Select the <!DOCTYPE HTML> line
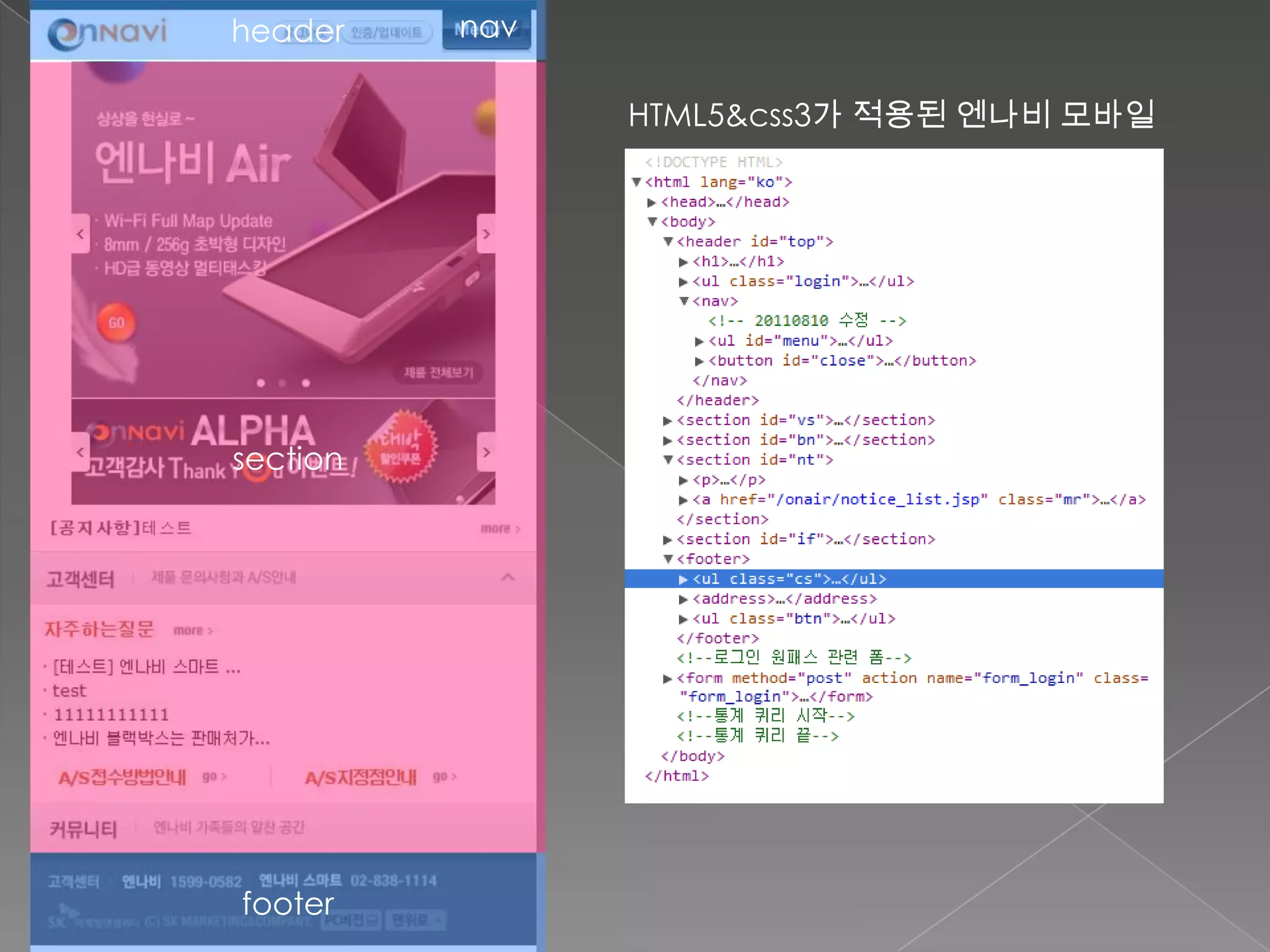 click(x=714, y=162)
